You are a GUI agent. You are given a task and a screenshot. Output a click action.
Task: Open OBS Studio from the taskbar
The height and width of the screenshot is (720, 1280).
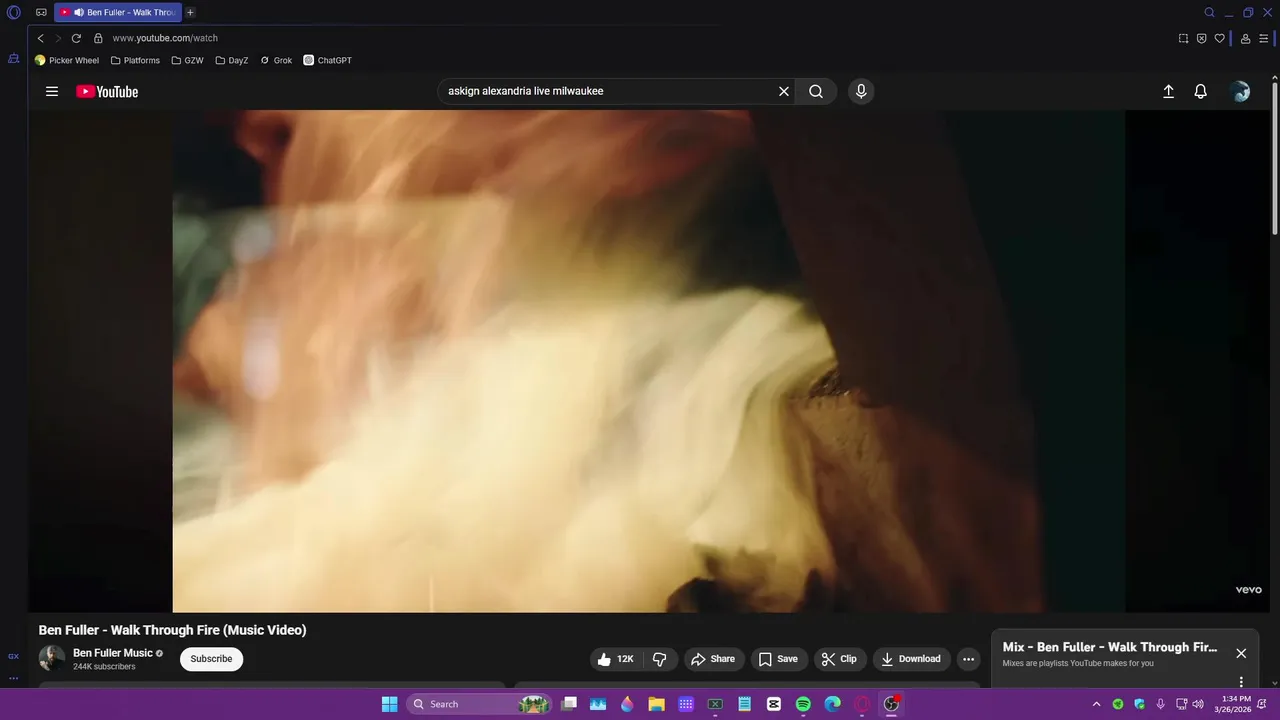click(891, 704)
